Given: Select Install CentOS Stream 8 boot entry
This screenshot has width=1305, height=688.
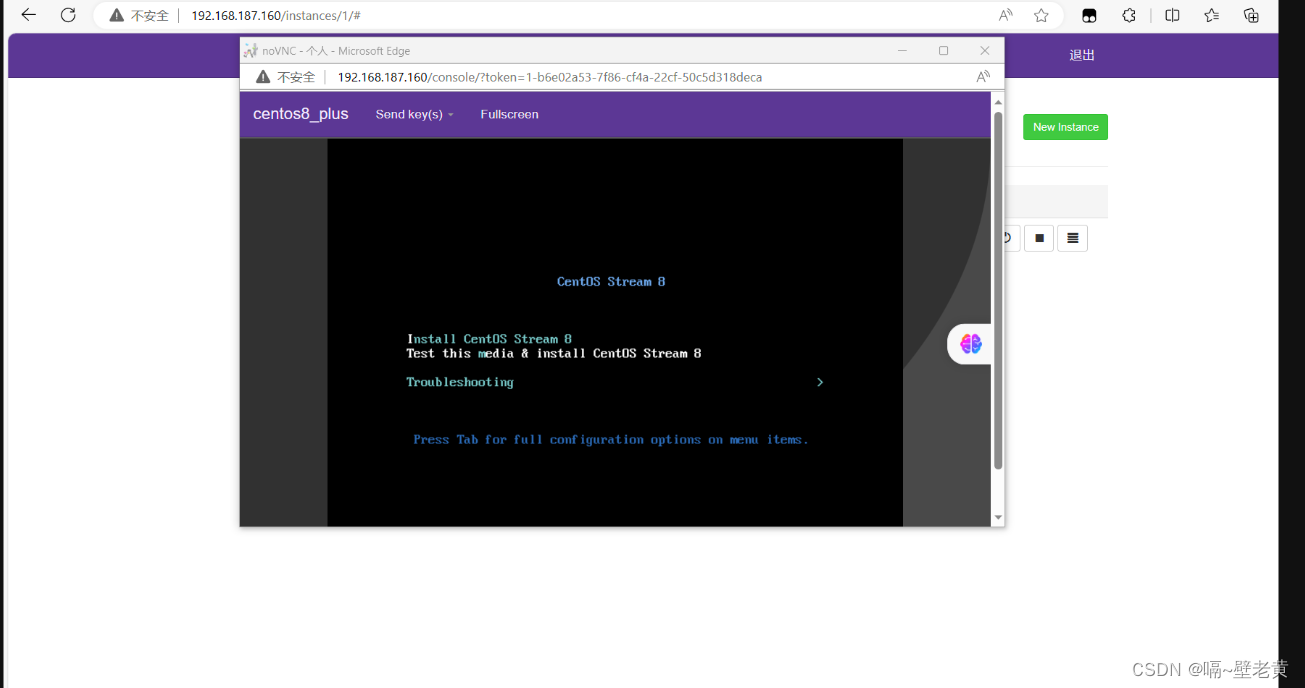Looking at the screenshot, I should click(x=489, y=339).
